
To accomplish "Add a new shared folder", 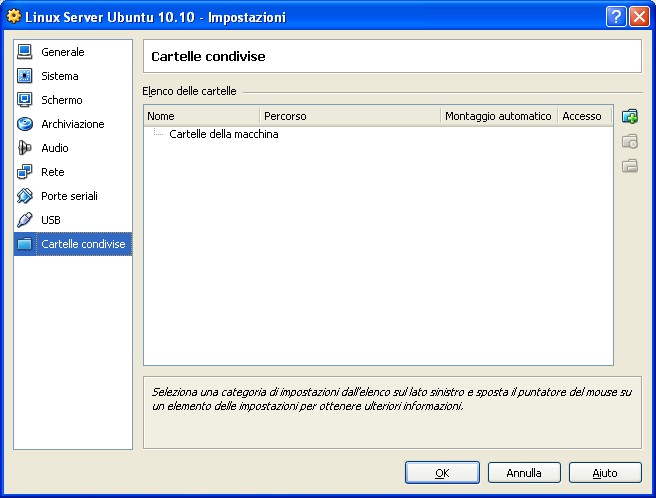I will point(630,117).
